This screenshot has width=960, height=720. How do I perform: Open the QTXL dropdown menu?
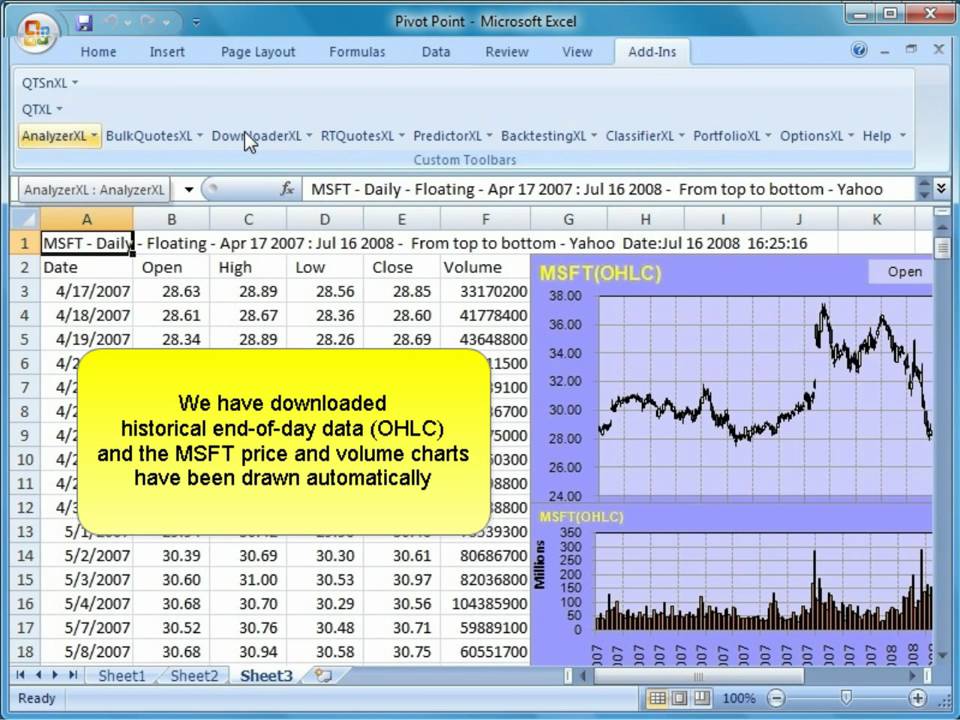[x=42, y=110]
